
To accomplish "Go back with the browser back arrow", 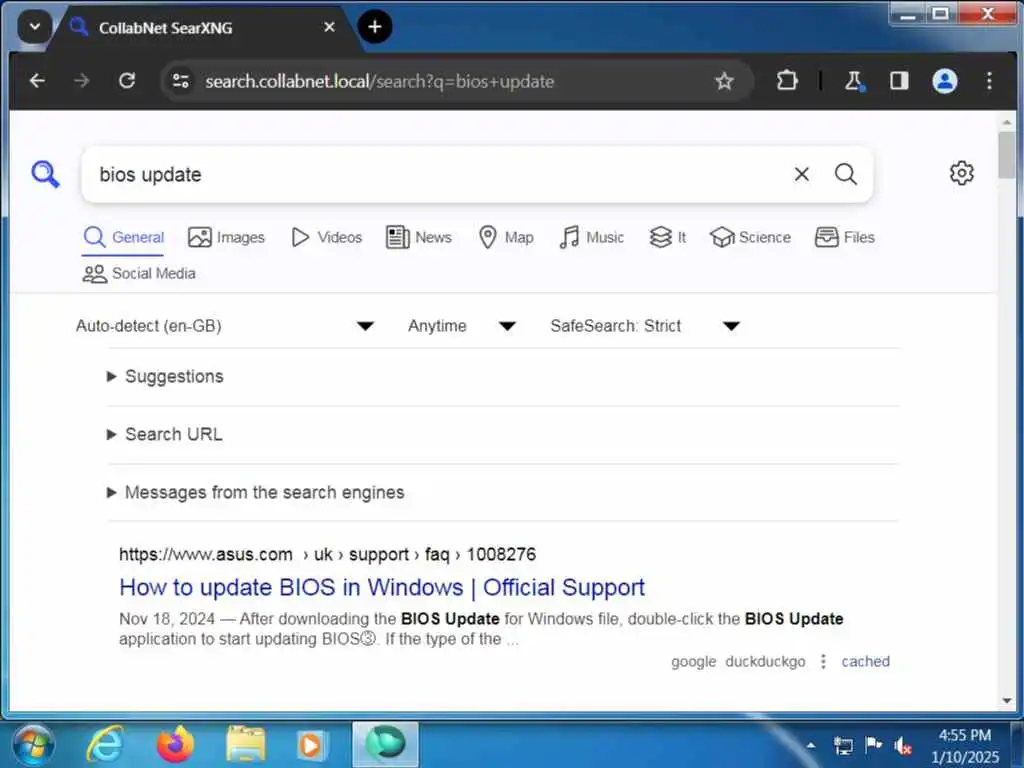I will 37,81.
